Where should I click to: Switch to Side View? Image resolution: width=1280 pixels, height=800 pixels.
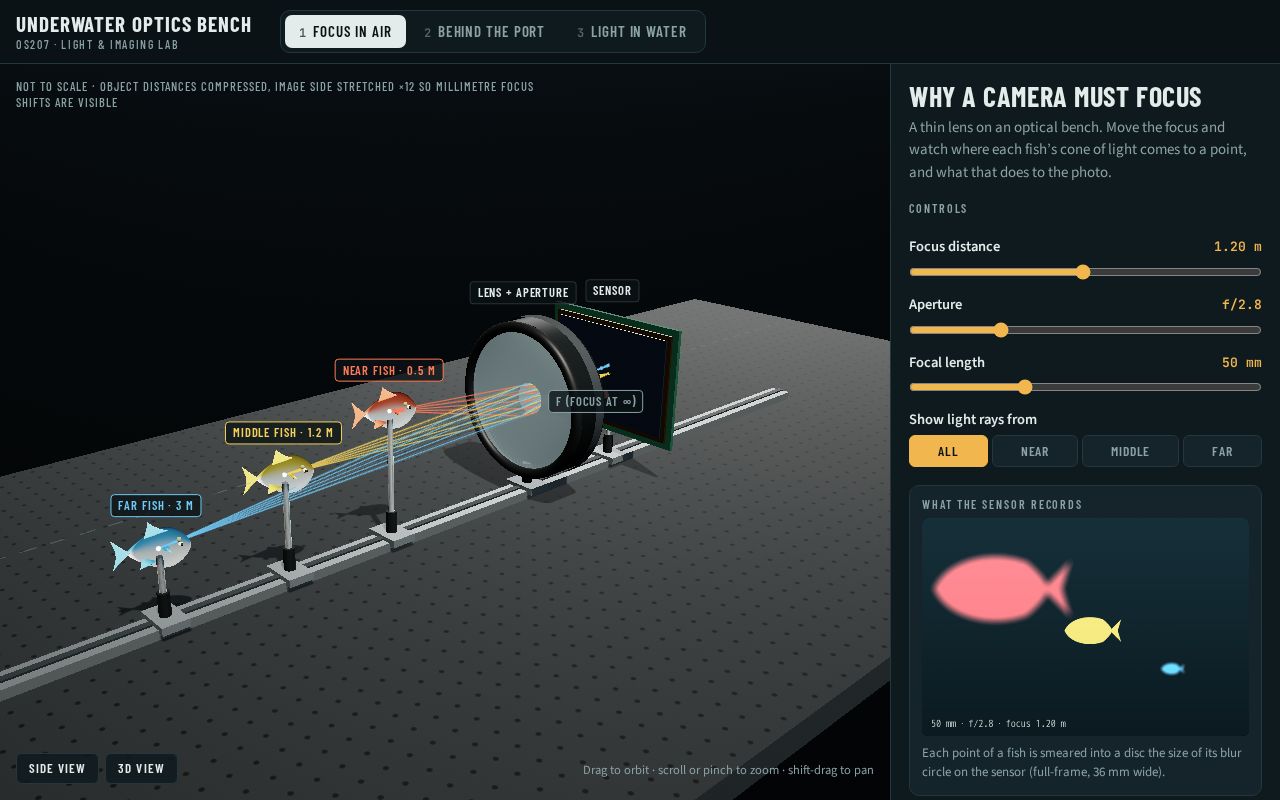pos(57,768)
